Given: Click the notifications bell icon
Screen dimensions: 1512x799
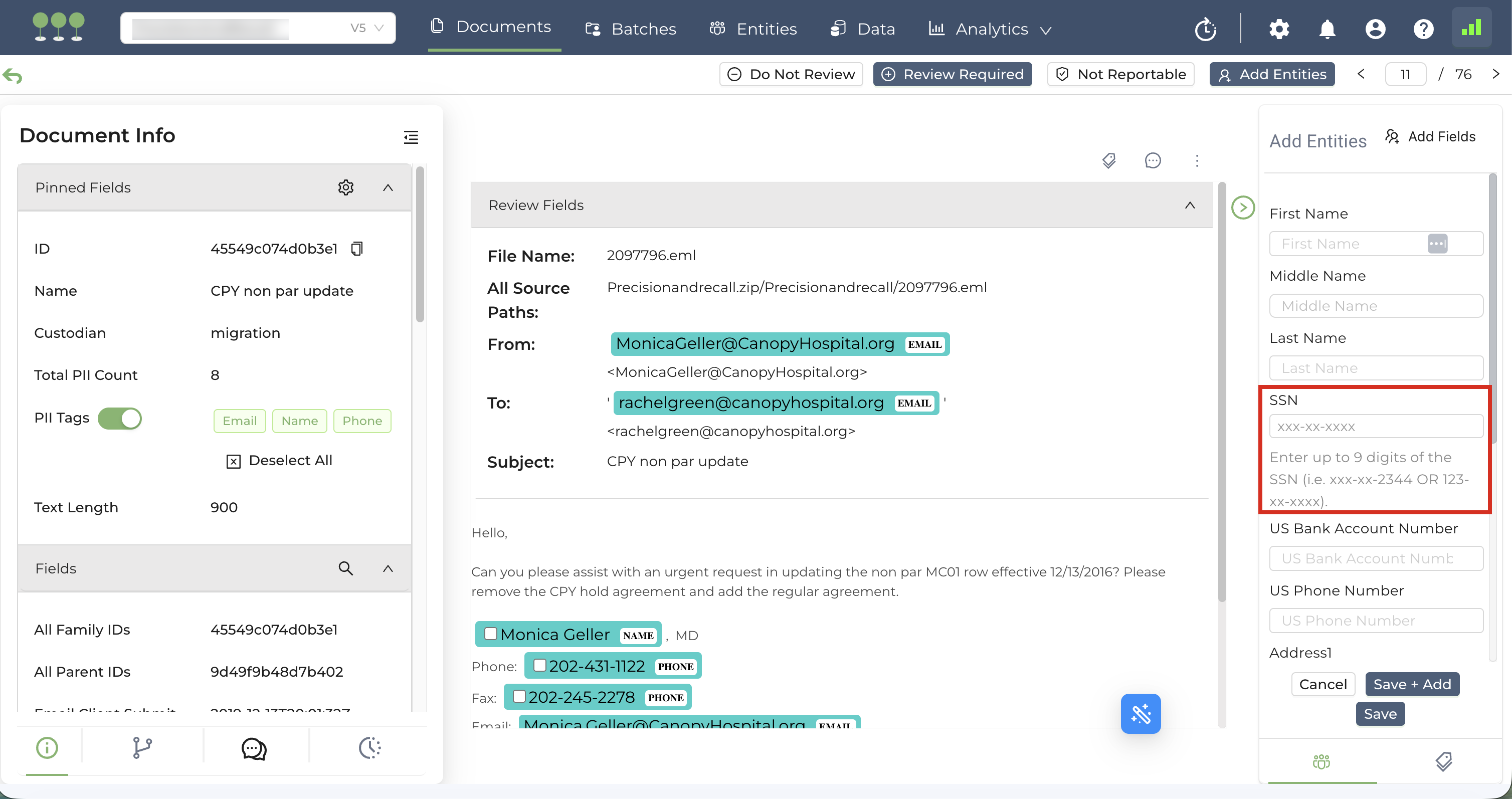Looking at the screenshot, I should pos(1327,29).
